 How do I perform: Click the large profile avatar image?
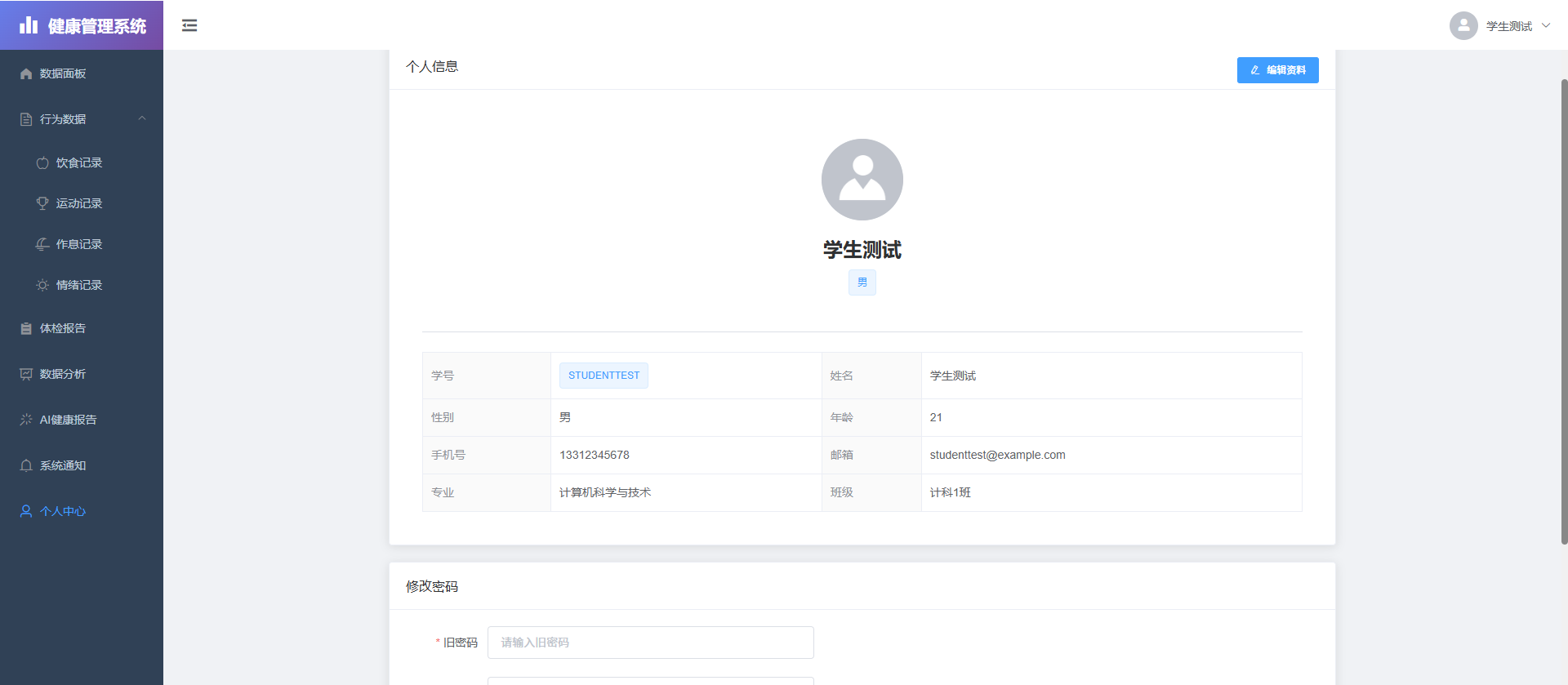pos(862,180)
